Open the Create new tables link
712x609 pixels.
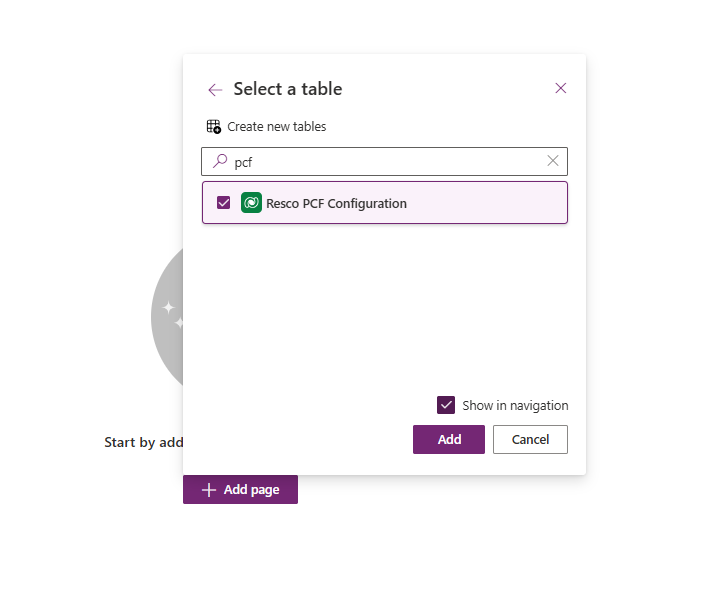[x=276, y=127]
